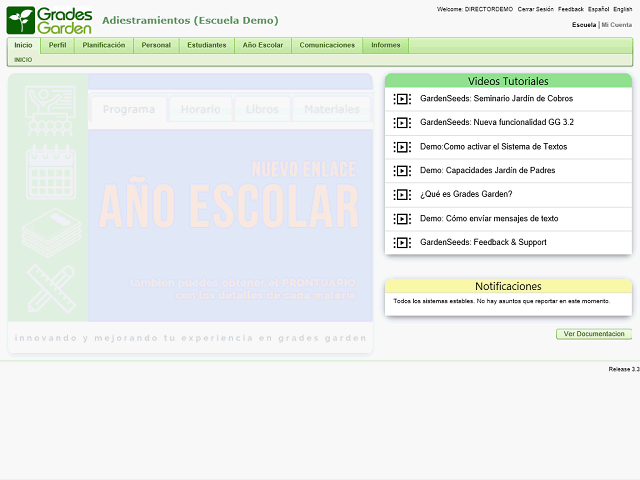Open the Planificación menu tab

coord(104,45)
